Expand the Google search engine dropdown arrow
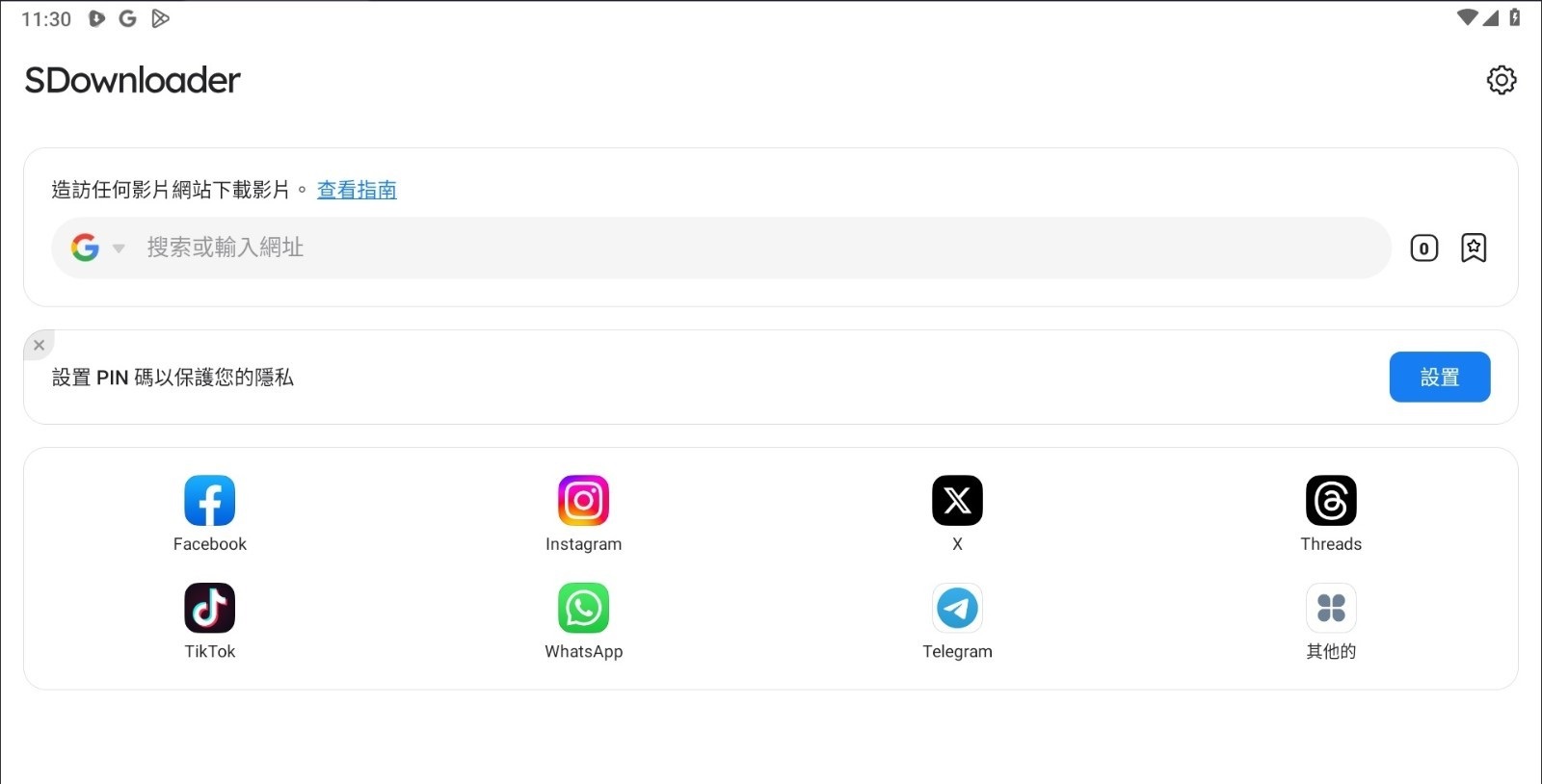Viewport: 1542px width, 784px height. (x=119, y=248)
